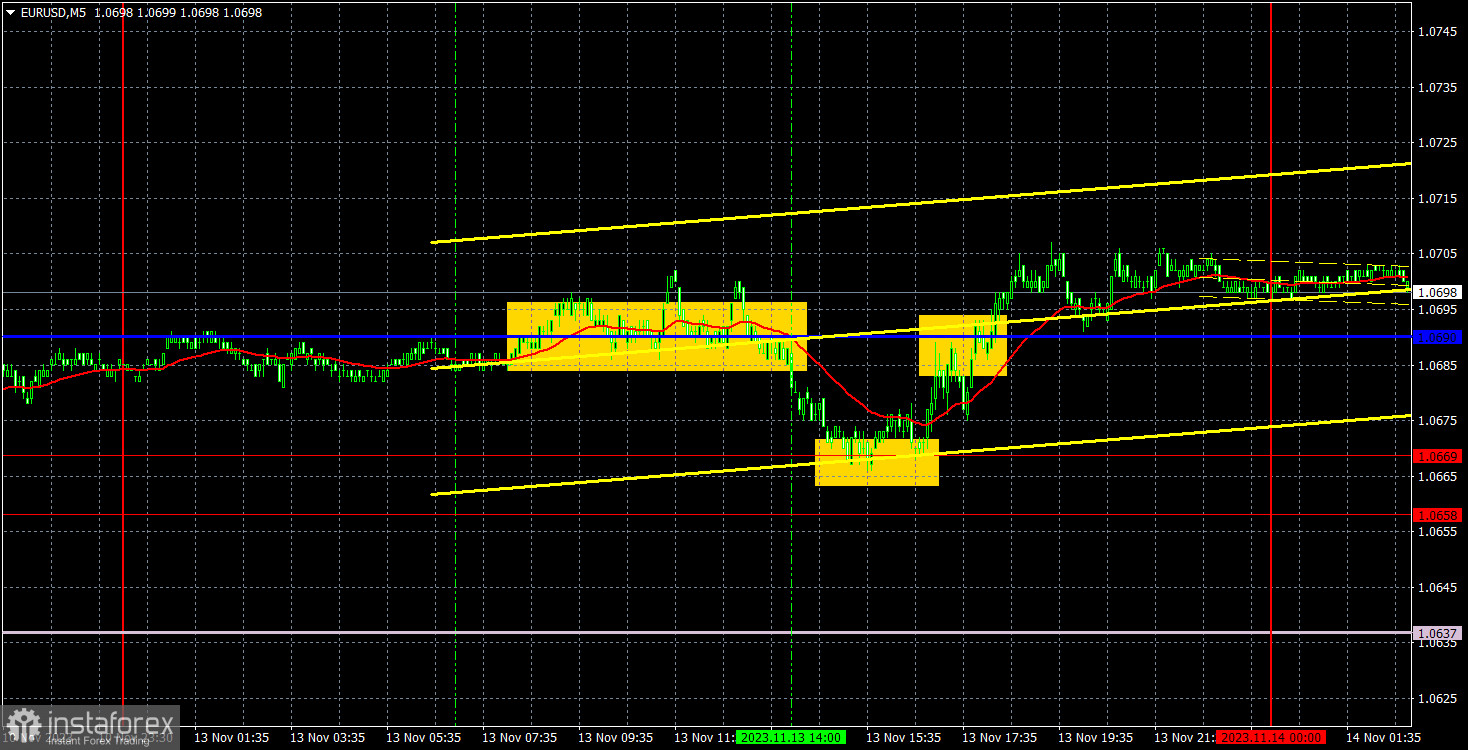Click the 1.0715 price axis label

[1437, 199]
